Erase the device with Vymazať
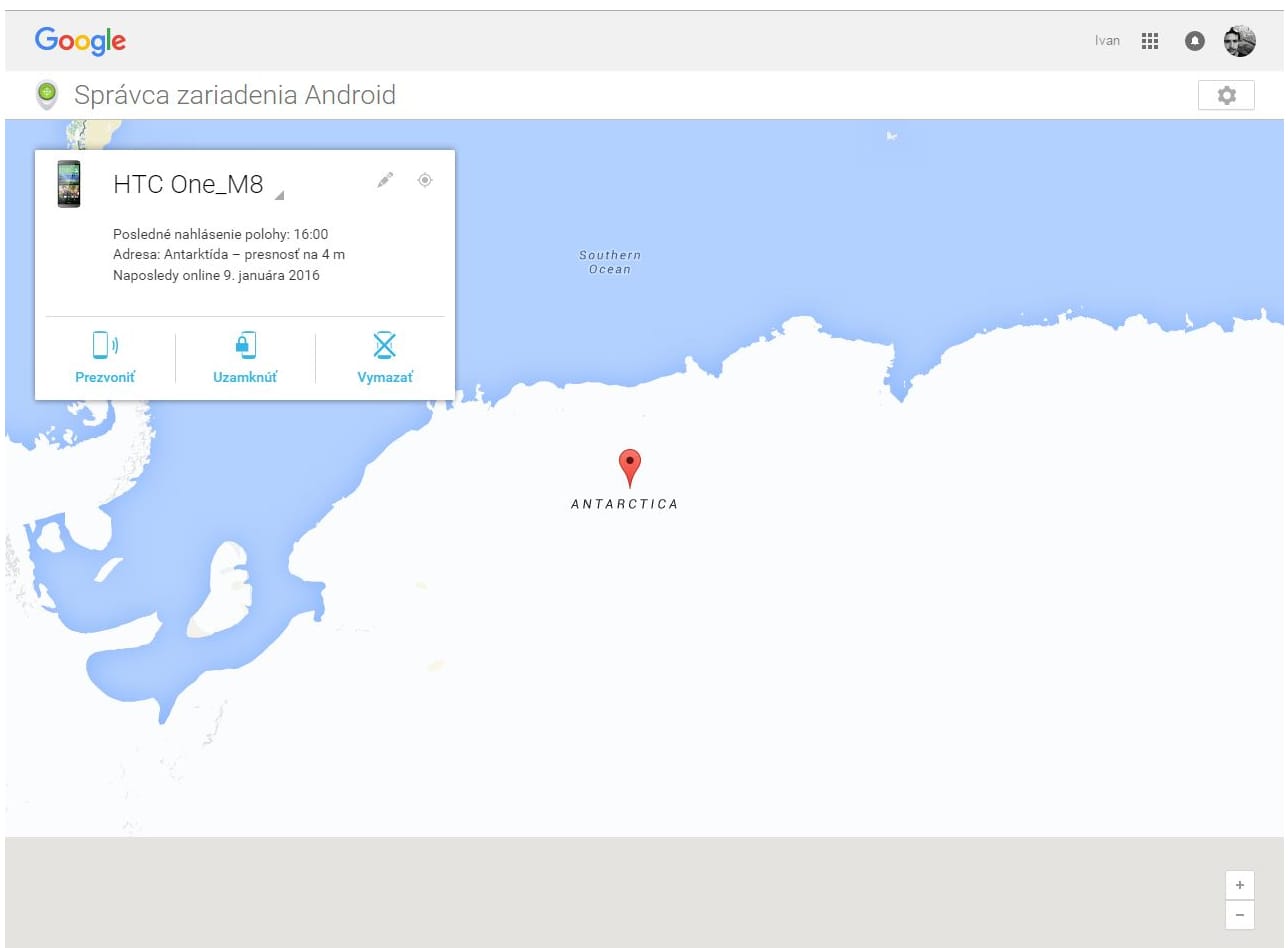 tap(385, 358)
